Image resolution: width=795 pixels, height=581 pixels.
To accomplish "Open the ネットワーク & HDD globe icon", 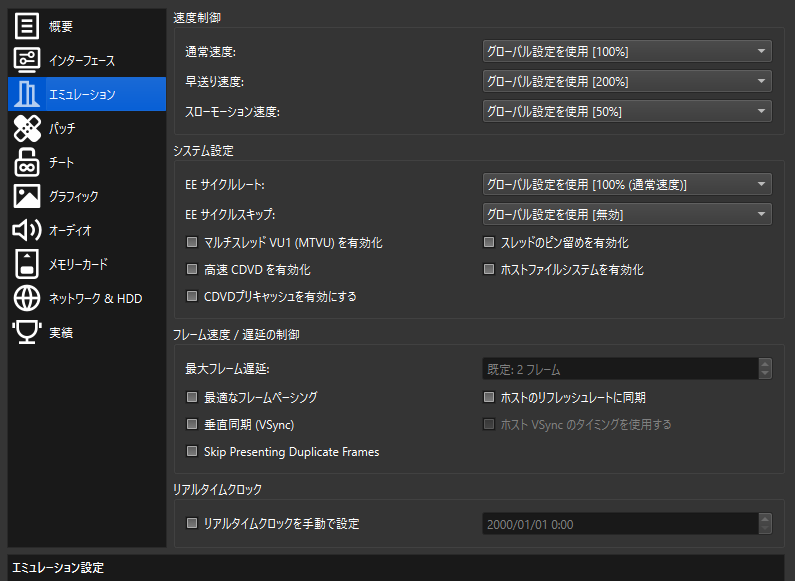I will pyautogui.click(x=27, y=298).
